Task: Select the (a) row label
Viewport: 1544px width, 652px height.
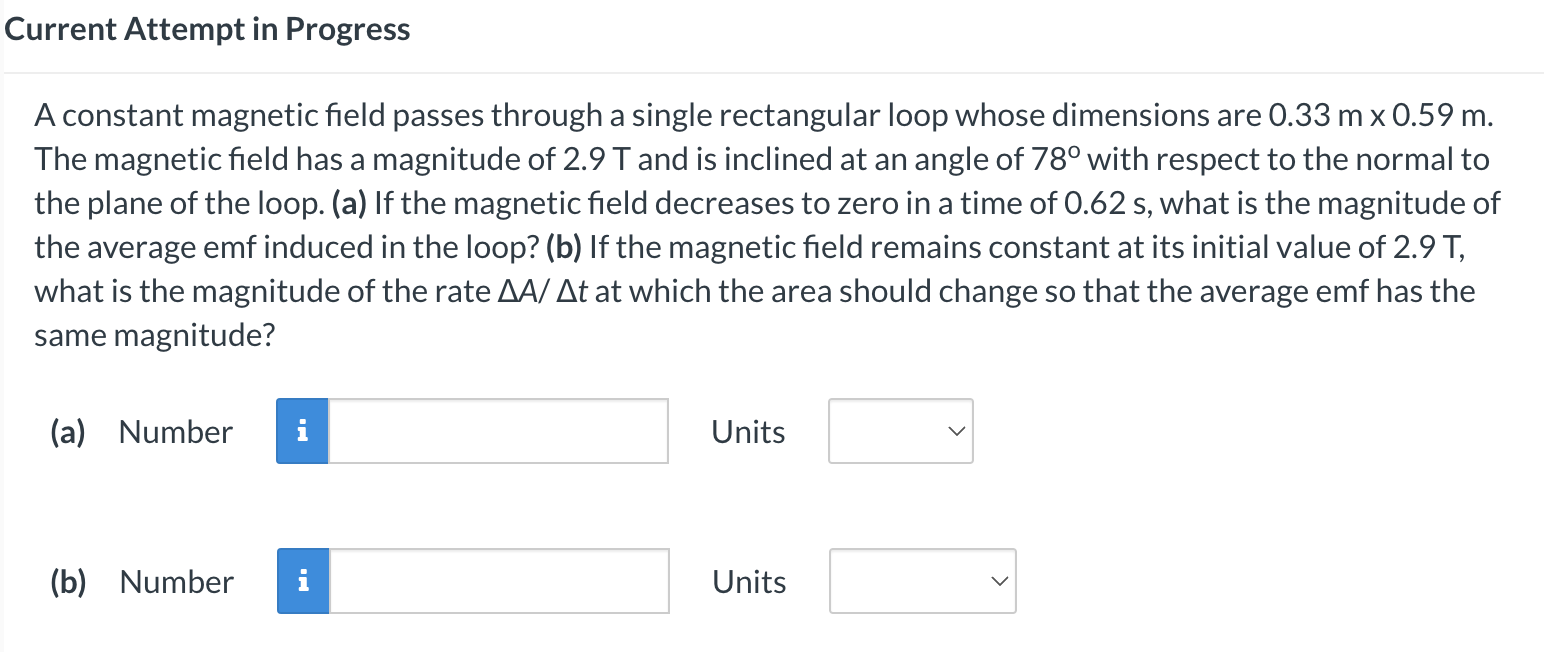Action: 66,431
